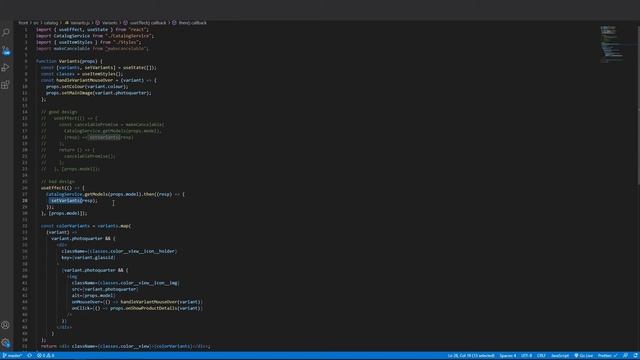Click the Ln 28, Col cursor position indicator
The height and width of the screenshot is (360, 640).
click(x=471, y=356)
